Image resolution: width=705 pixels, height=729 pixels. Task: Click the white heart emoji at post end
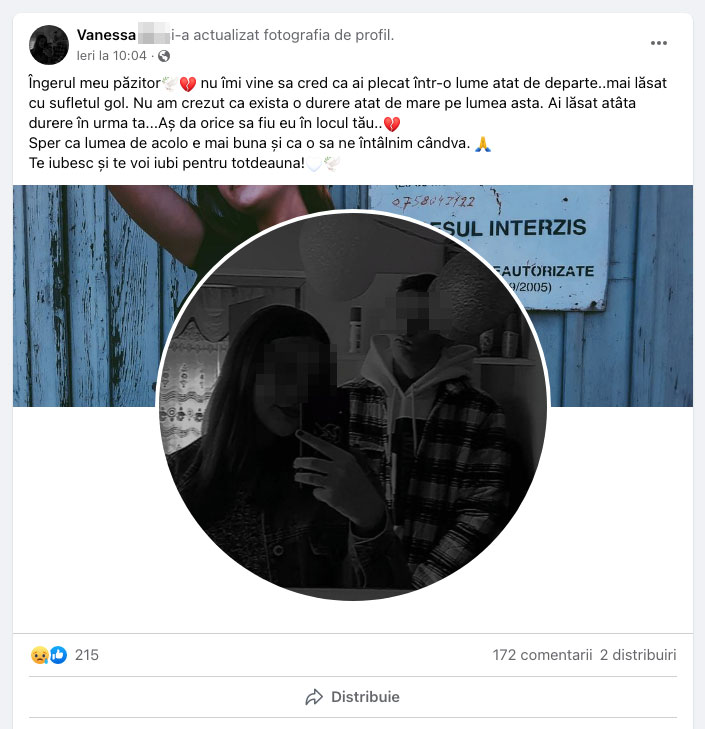[x=314, y=164]
